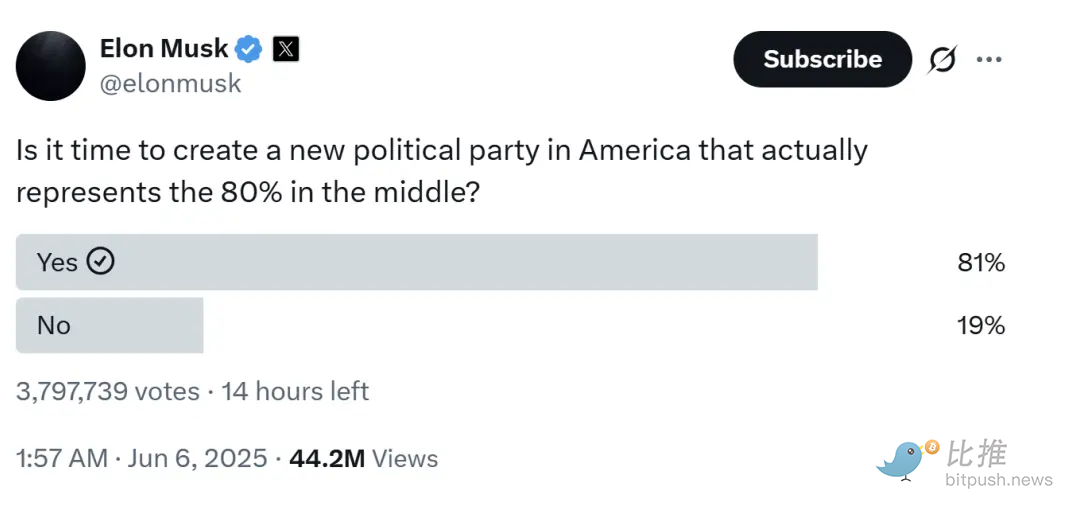Click the bitpush bird logo watermark
Viewport: 1073px width, 507px height.
coord(907,460)
